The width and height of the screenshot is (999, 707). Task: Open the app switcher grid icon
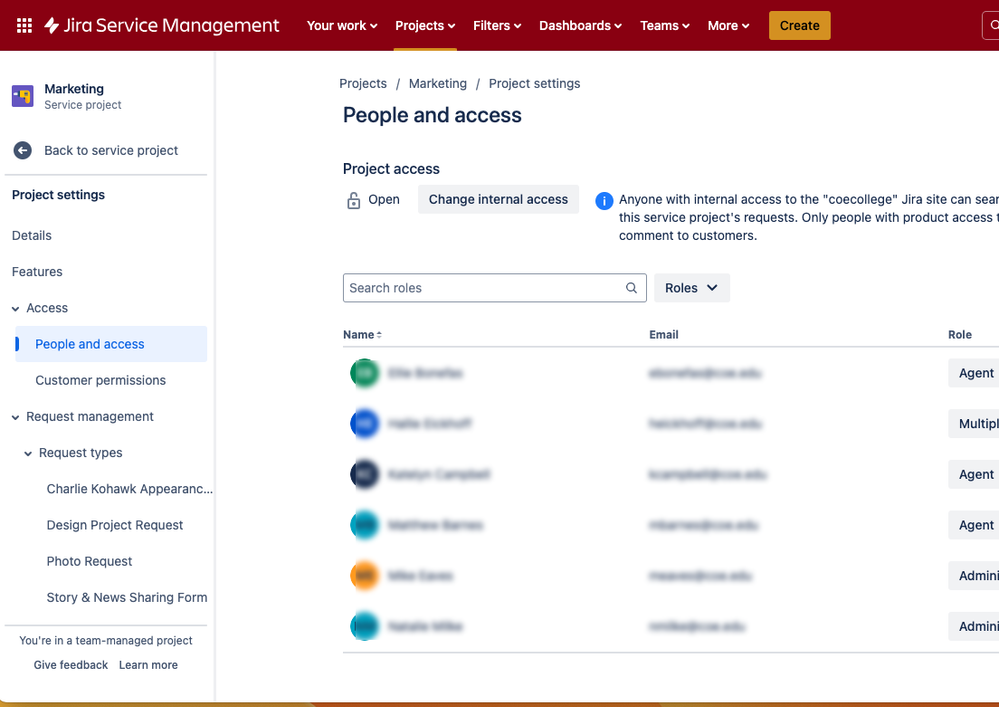pyautogui.click(x=24, y=25)
